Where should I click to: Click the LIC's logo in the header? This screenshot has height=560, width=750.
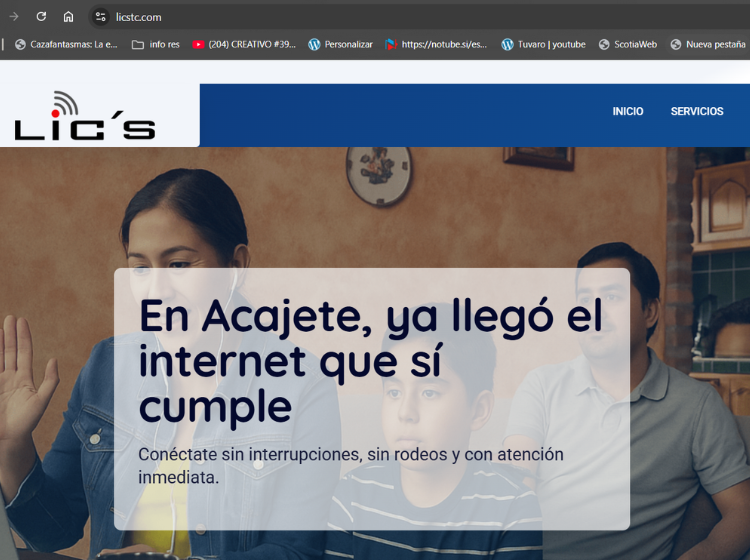click(85, 116)
